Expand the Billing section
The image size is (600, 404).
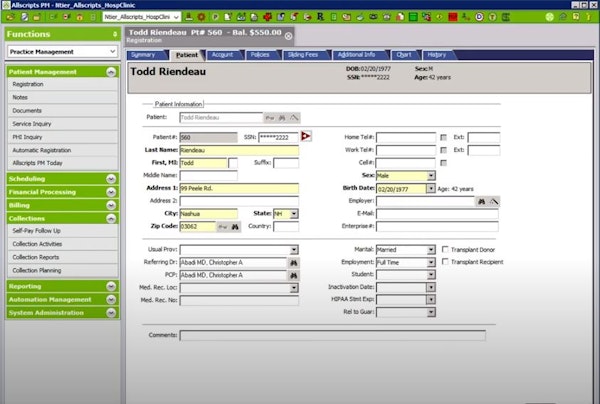point(111,205)
